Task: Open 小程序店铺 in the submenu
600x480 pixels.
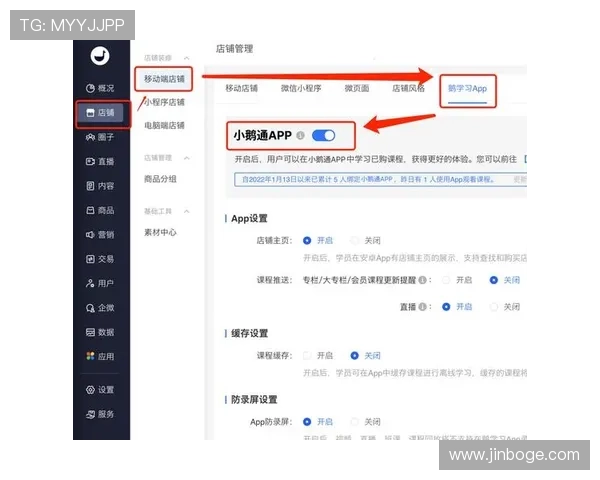Action: pyautogui.click(x=165, y=102)
